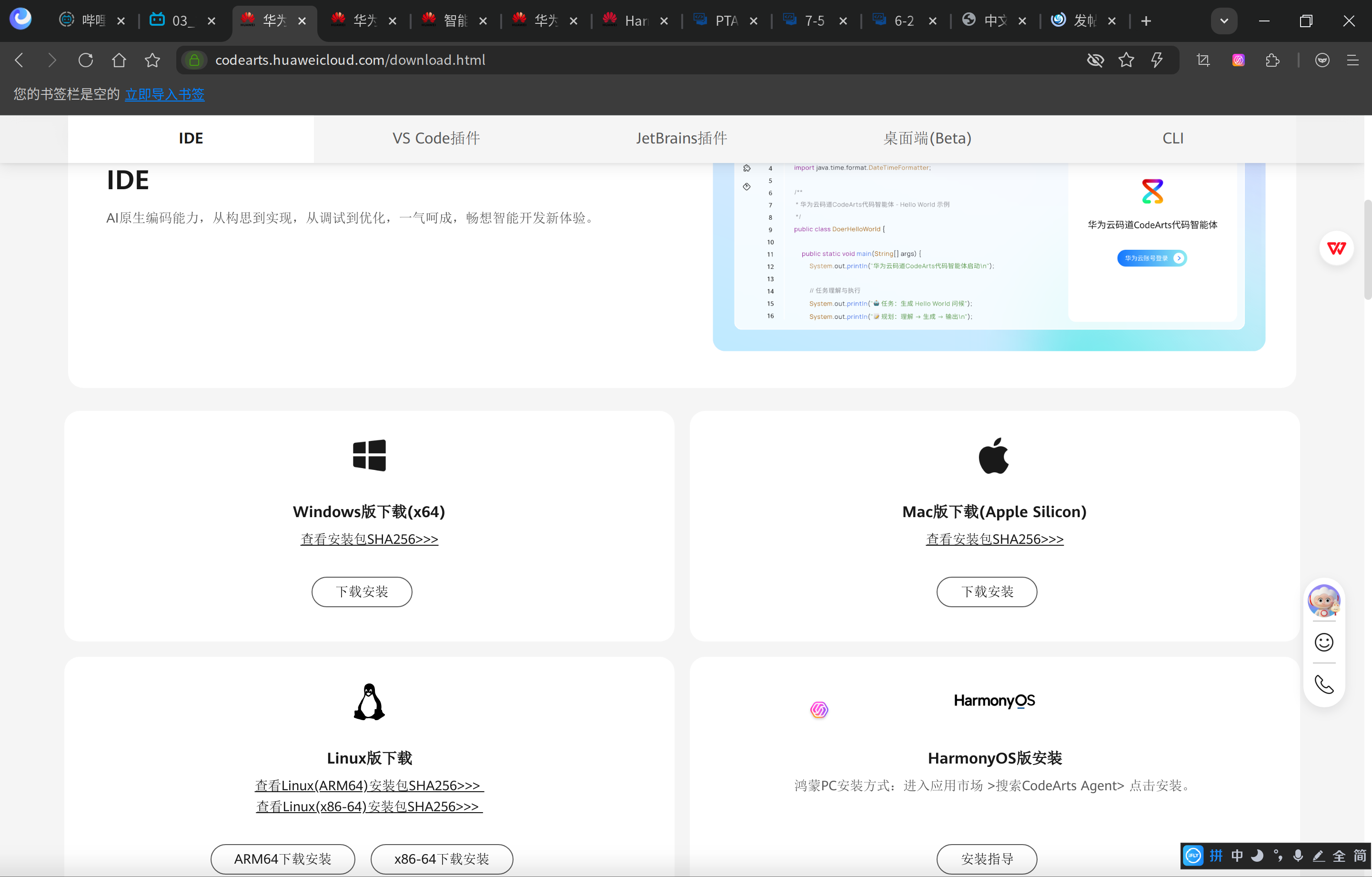This screenshot has width=1372, height=877.
Task: Click the screenshot crop tool icon
Action: click(x=1203, y=60)
